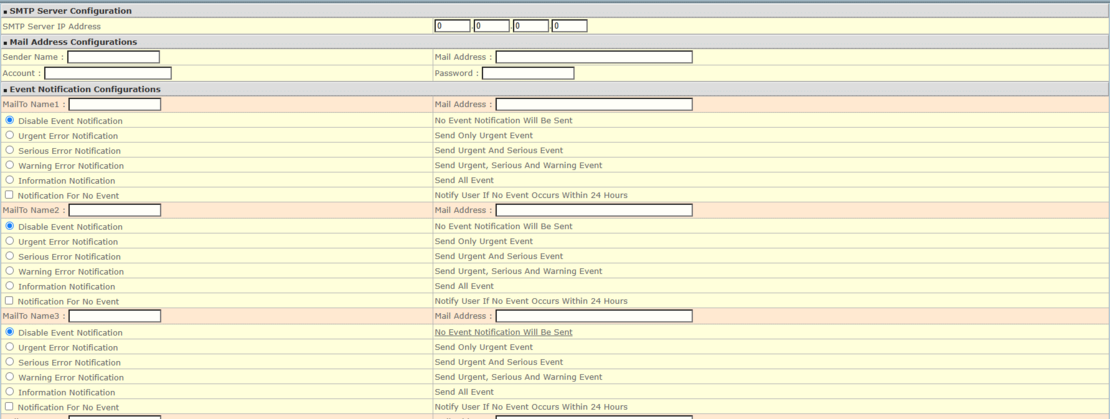1110x419 pixels.
Task: Click the Account input field
Action: click(x=107, y=73)
